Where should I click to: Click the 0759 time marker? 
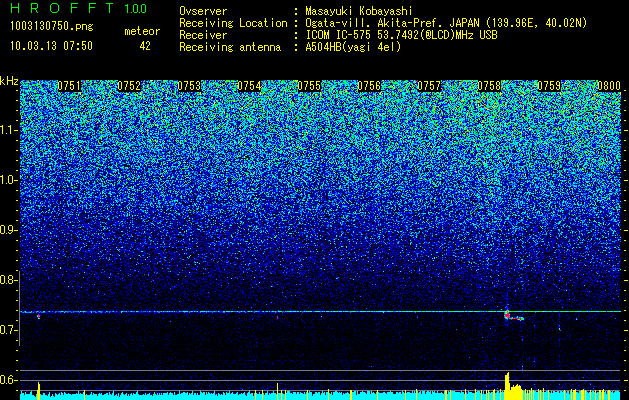pyautogui.click(x=549, y=86)
